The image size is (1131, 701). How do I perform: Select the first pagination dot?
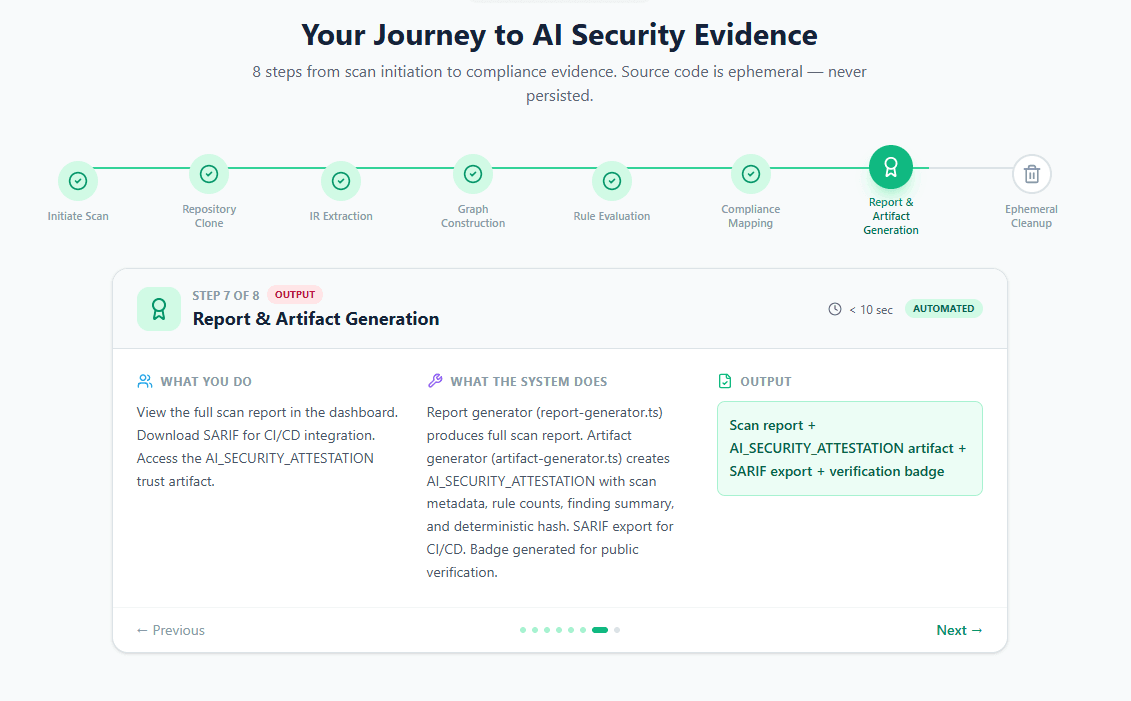point(522,630)
